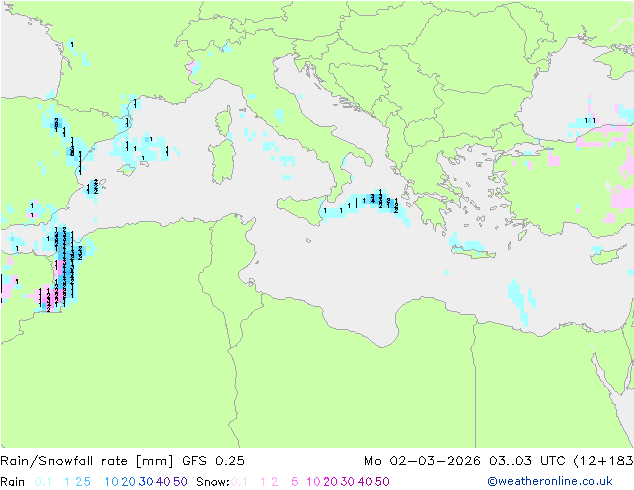Click the snow legend value 10

click(313, 482)
